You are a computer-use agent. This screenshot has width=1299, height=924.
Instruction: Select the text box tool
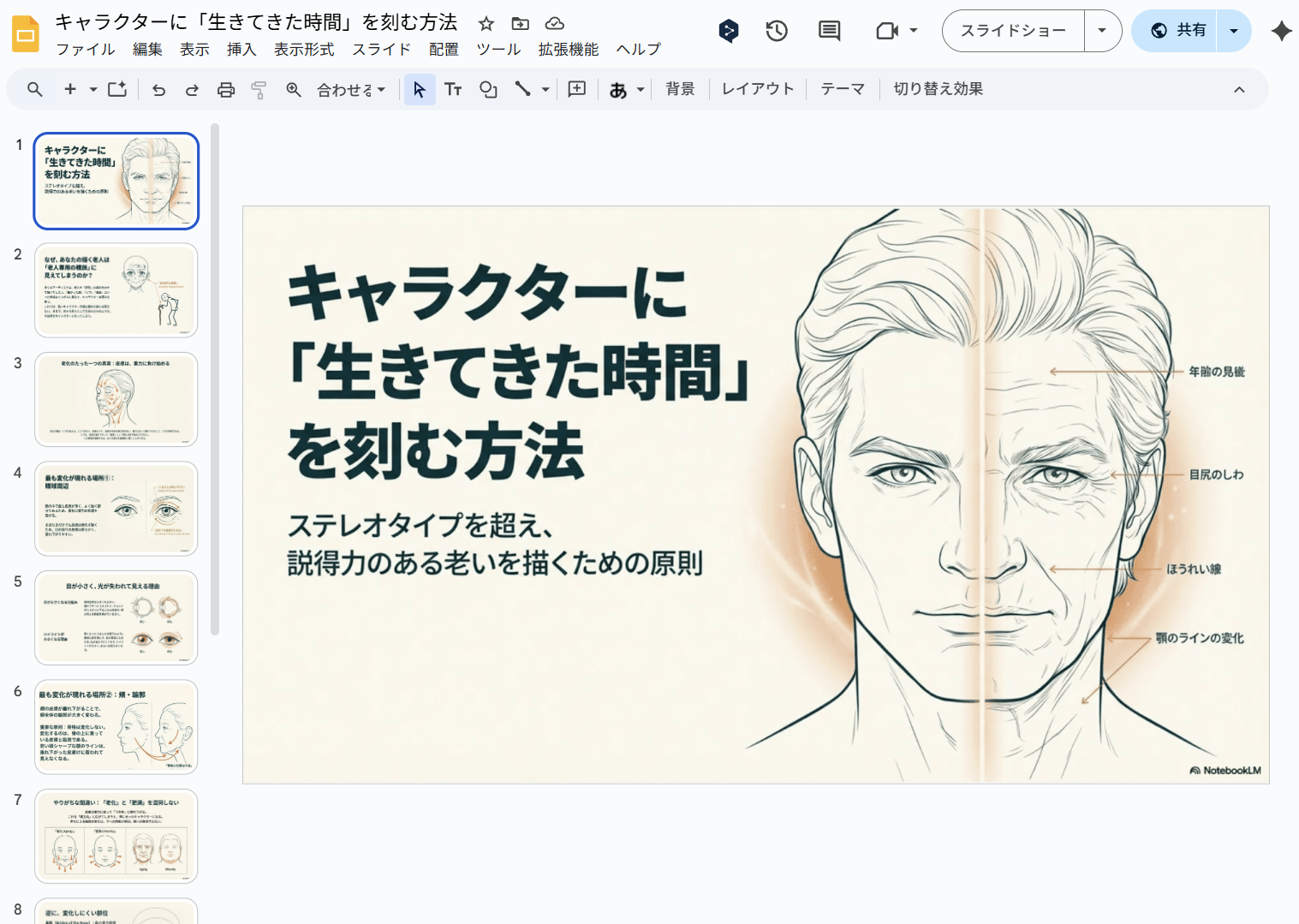click(x=453, y=90)
